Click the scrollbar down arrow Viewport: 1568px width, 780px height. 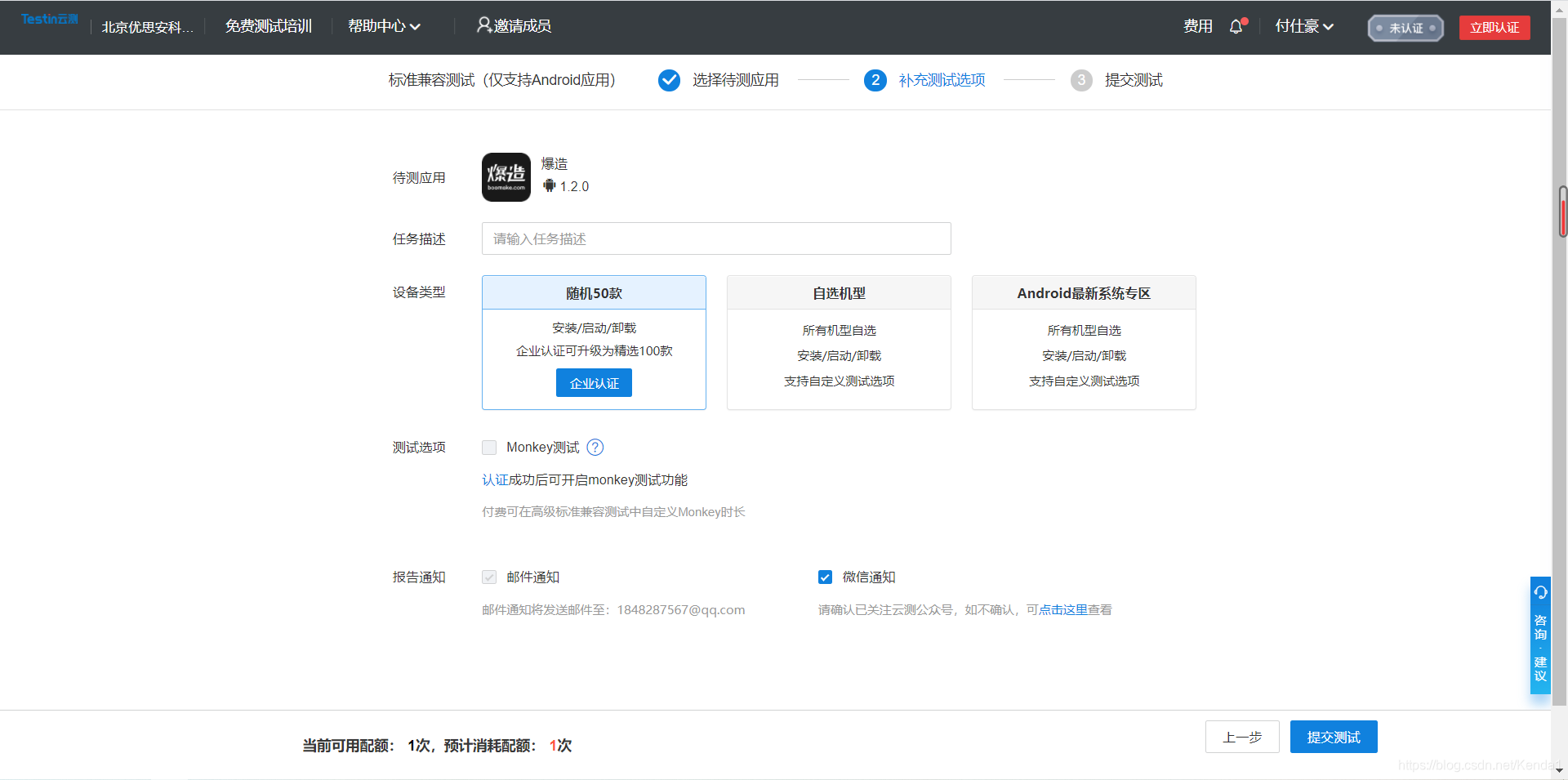(1560, 769)
